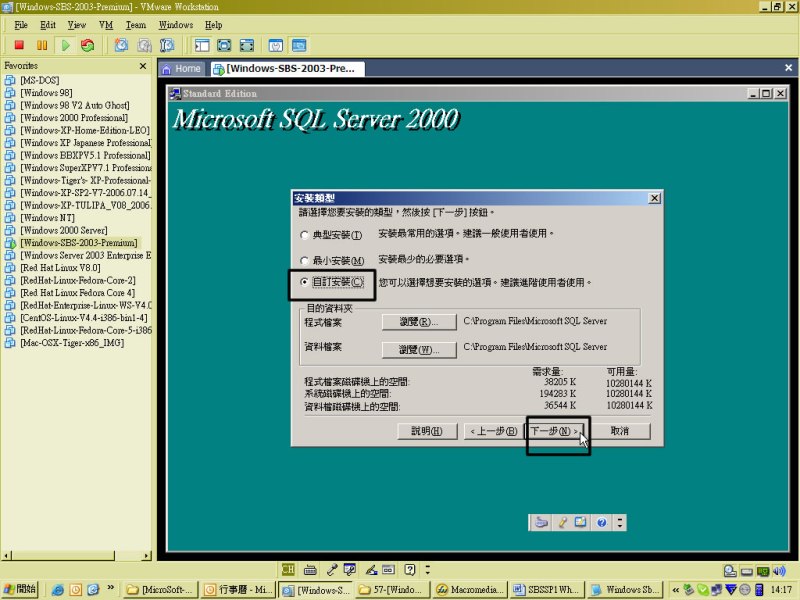
Task: Expand hidden system tray icons
Action: (676, 590)
